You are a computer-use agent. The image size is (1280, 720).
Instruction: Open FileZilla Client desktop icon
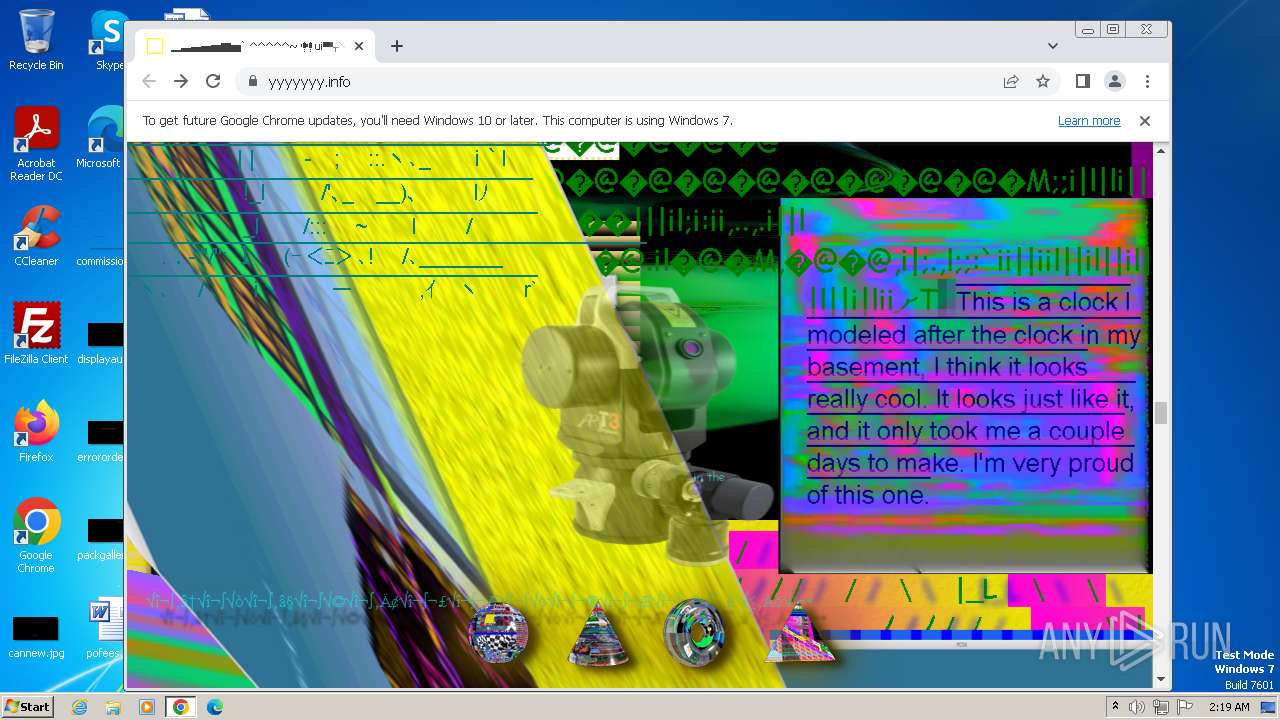(x=36, y=334)
